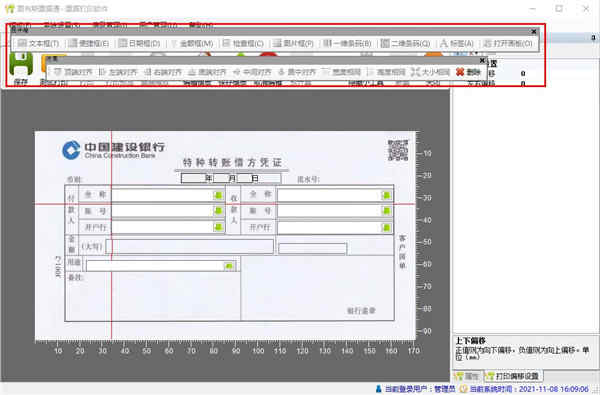The height and width of the screenshot is (395, 600).
Task: Click the 上下偏移 description heading
Action: point(471,340)
